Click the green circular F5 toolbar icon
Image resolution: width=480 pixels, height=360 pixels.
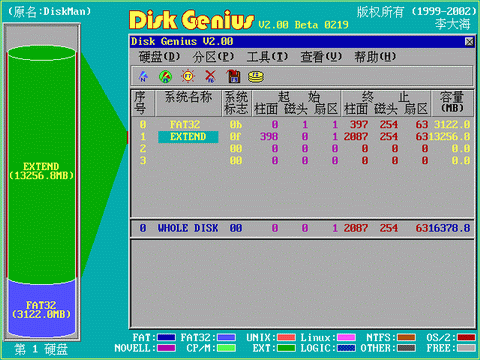[x=165, y=76]
